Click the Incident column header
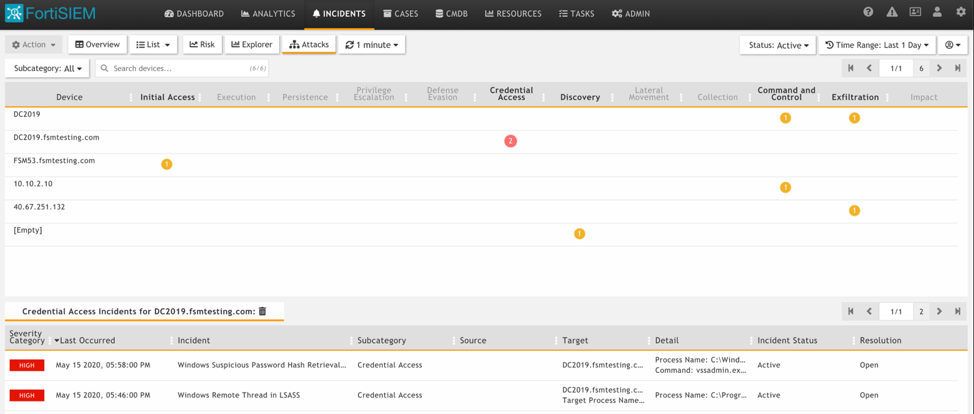Viewport: 974px width, 414px height. click(193, 341)
